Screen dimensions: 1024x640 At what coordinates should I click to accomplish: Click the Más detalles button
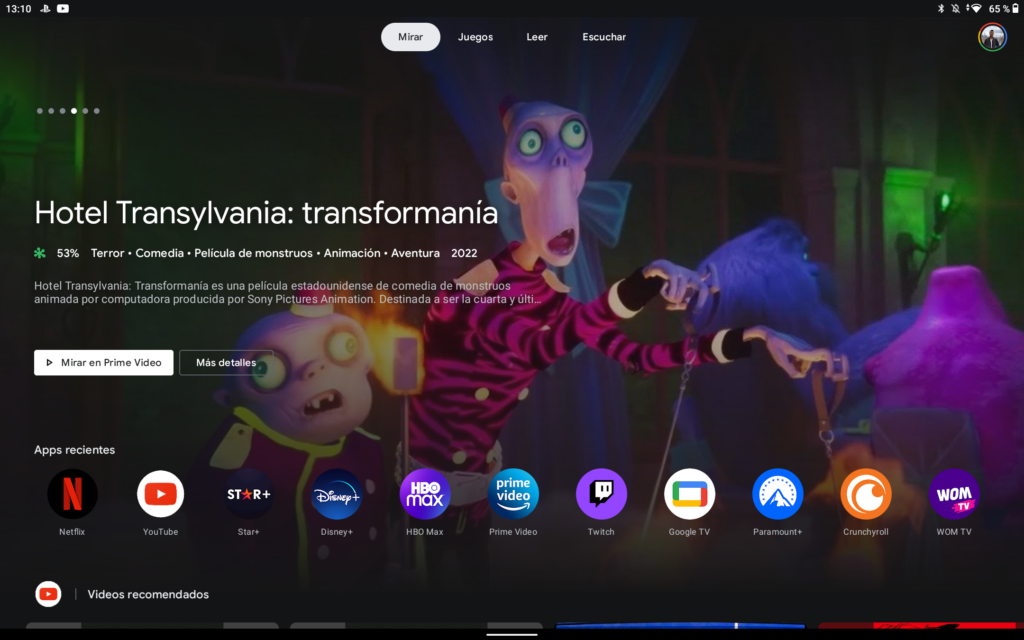click(x=226, y=362)
